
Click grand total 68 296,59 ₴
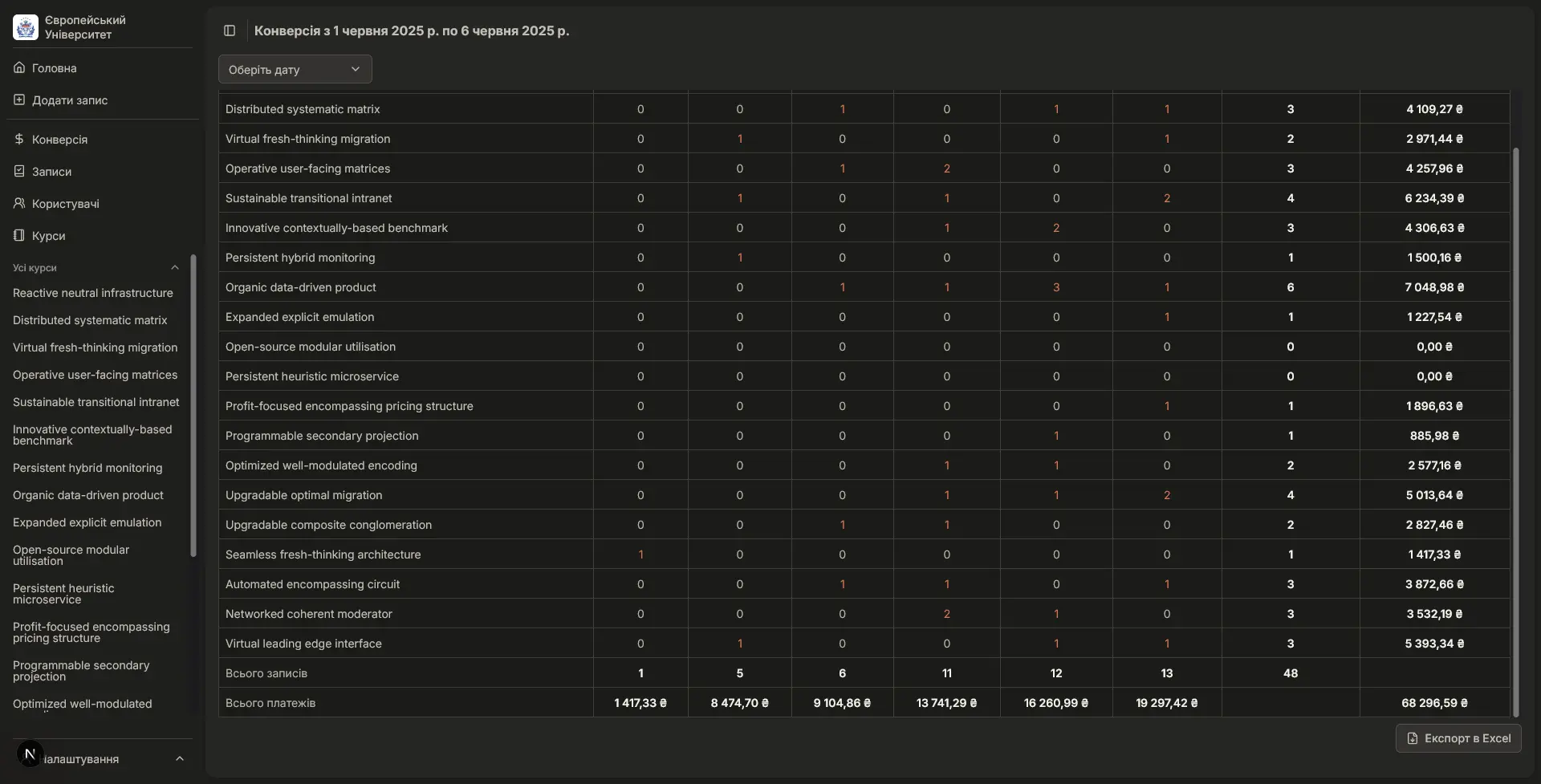[x=1434, y=703]
